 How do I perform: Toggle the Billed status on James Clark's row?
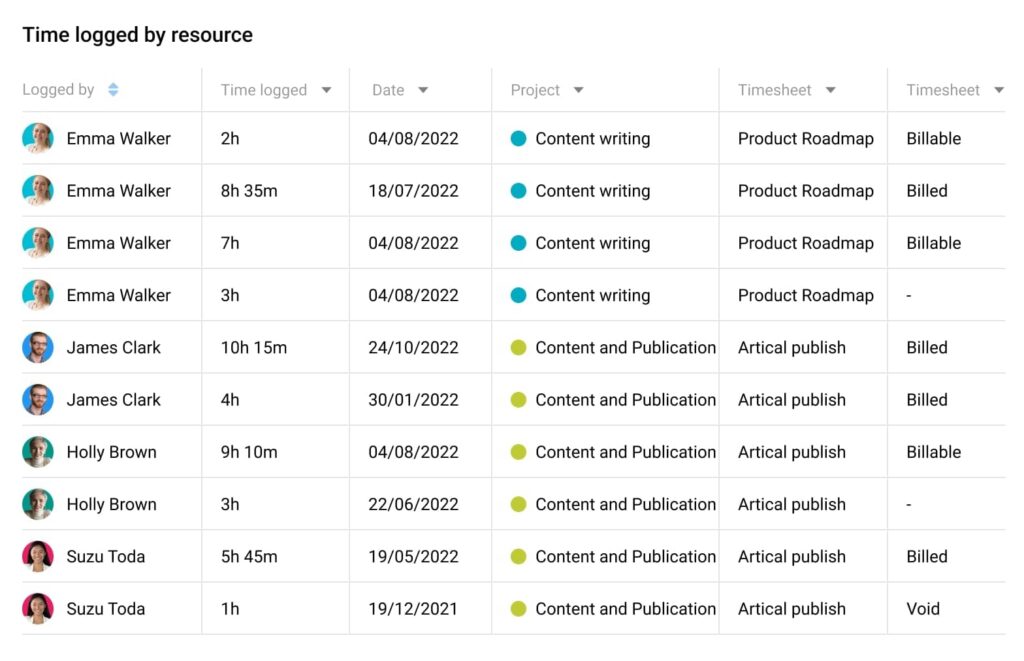pyautogui.click(x=926, y=347)
